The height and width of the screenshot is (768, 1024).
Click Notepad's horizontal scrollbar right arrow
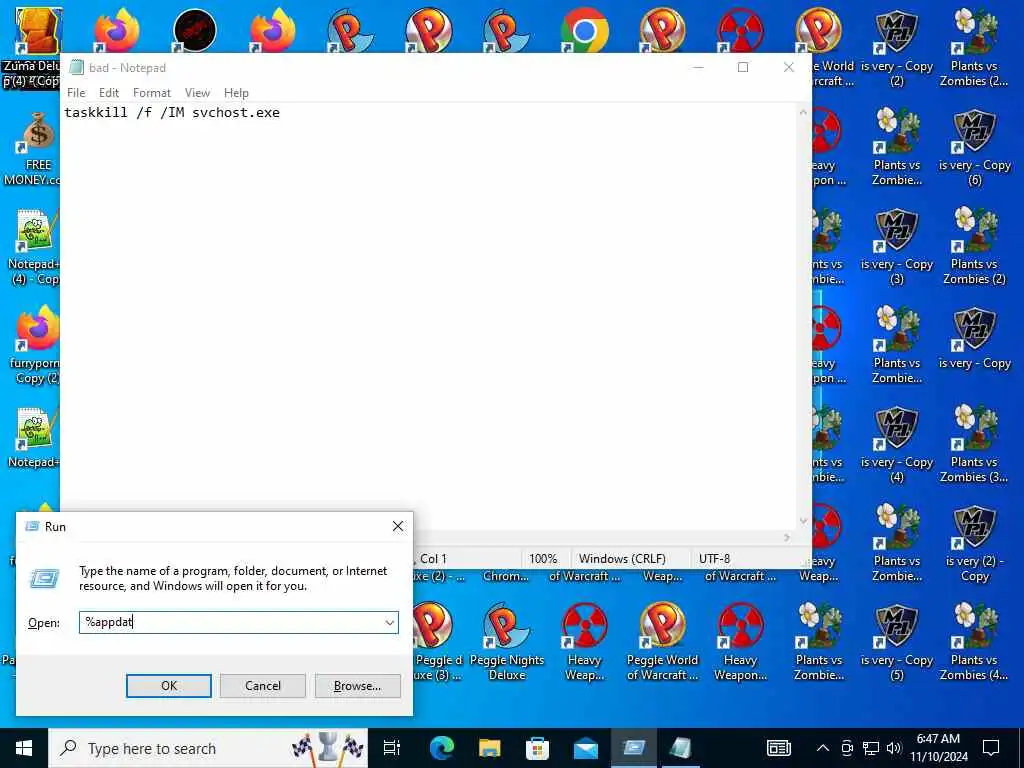pyautogui.click(x=787, y=537)
